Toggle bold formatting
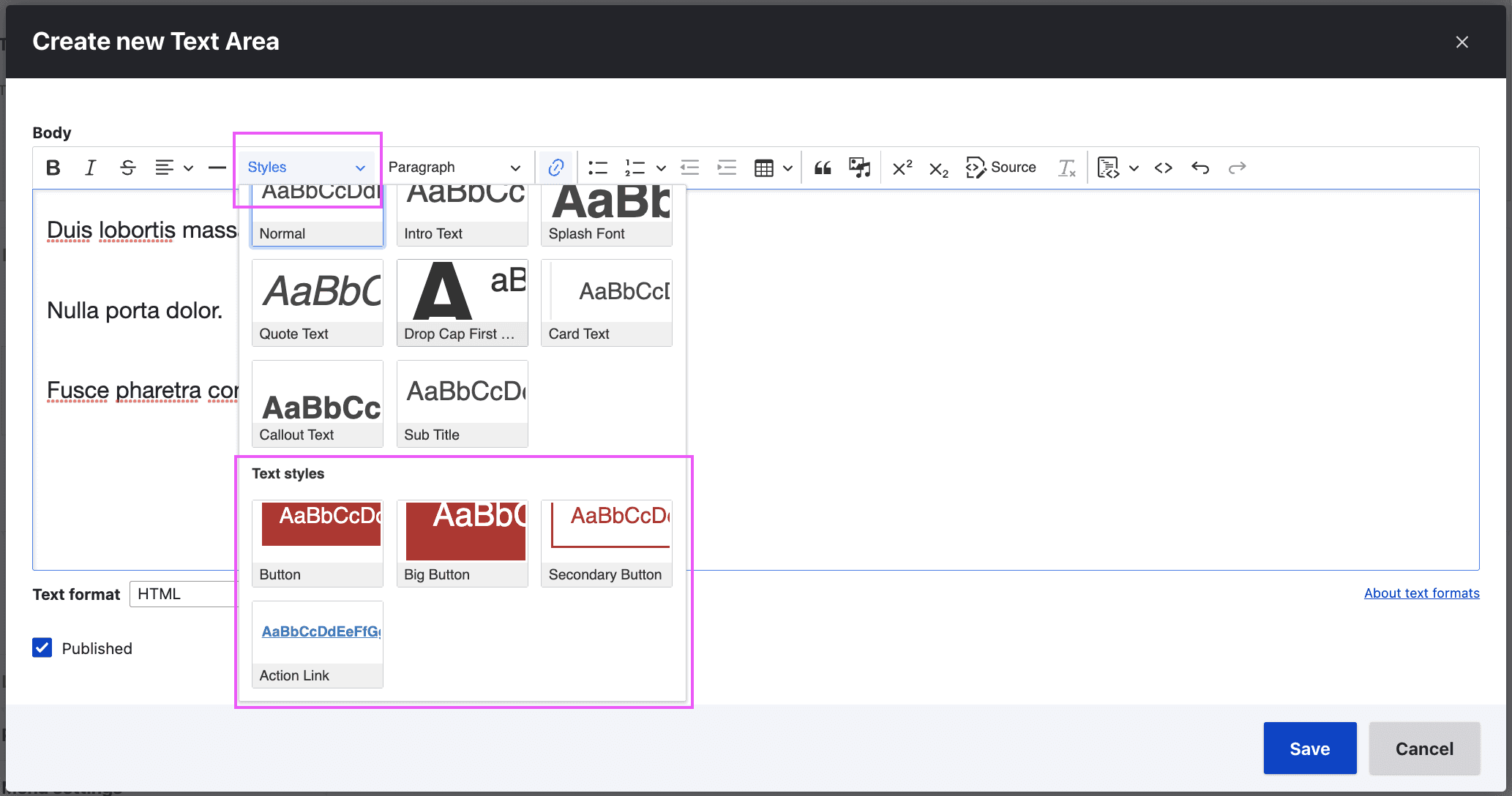The width and height of the screenshot is (1512, 796). point(53,168)
